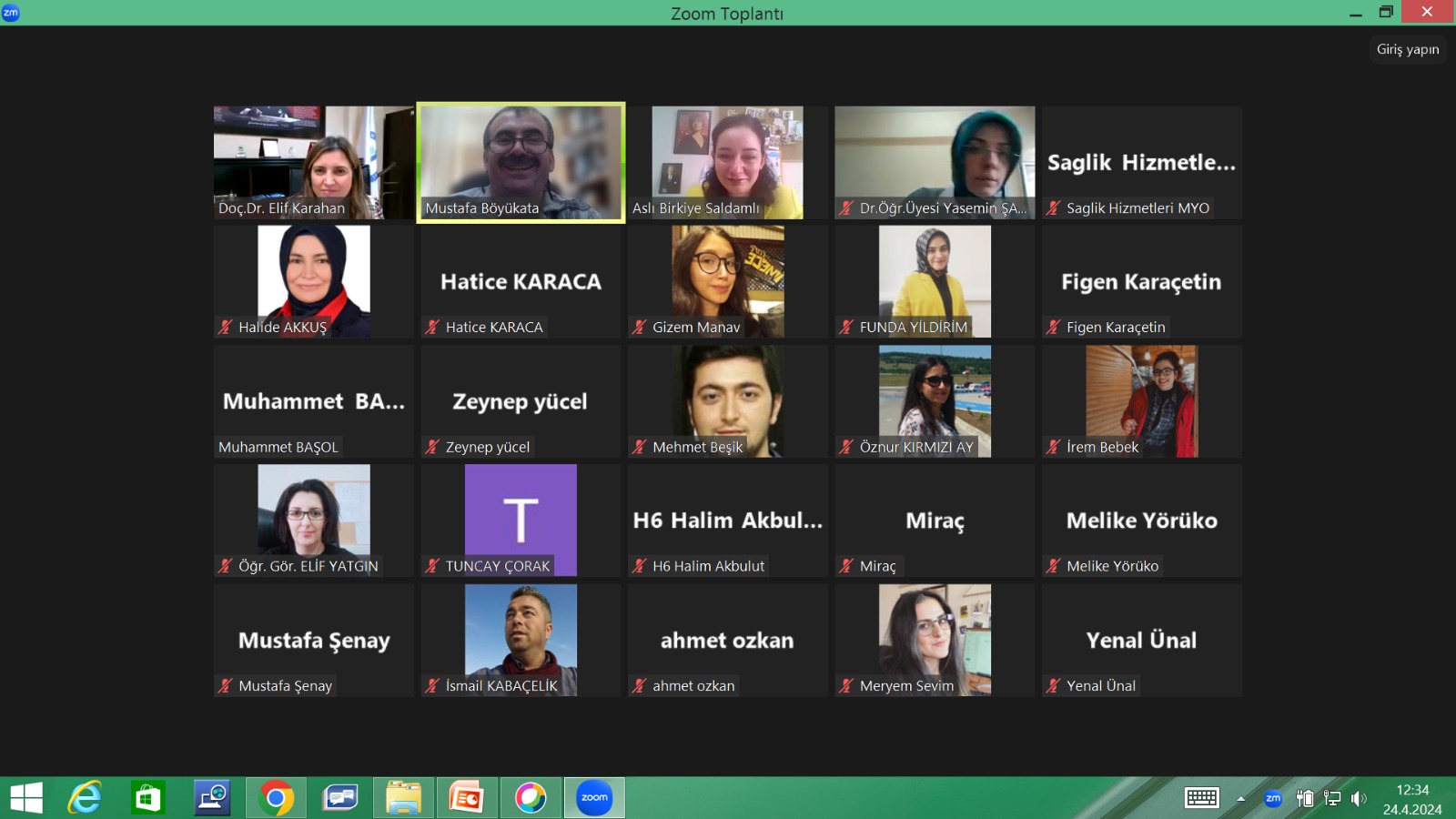Click the Windows Start button
Image resolution: width=1456 pixels, height=819 pixels.
[26, 798]
